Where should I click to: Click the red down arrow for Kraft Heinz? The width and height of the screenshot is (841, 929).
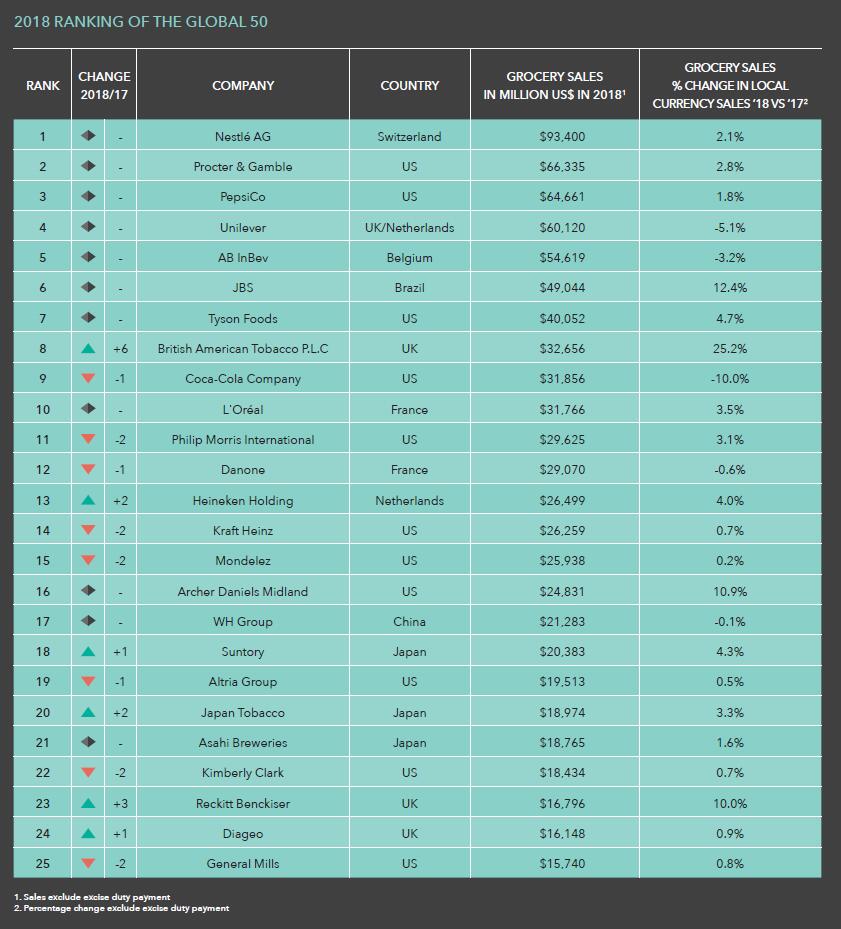tap(88, 530)
